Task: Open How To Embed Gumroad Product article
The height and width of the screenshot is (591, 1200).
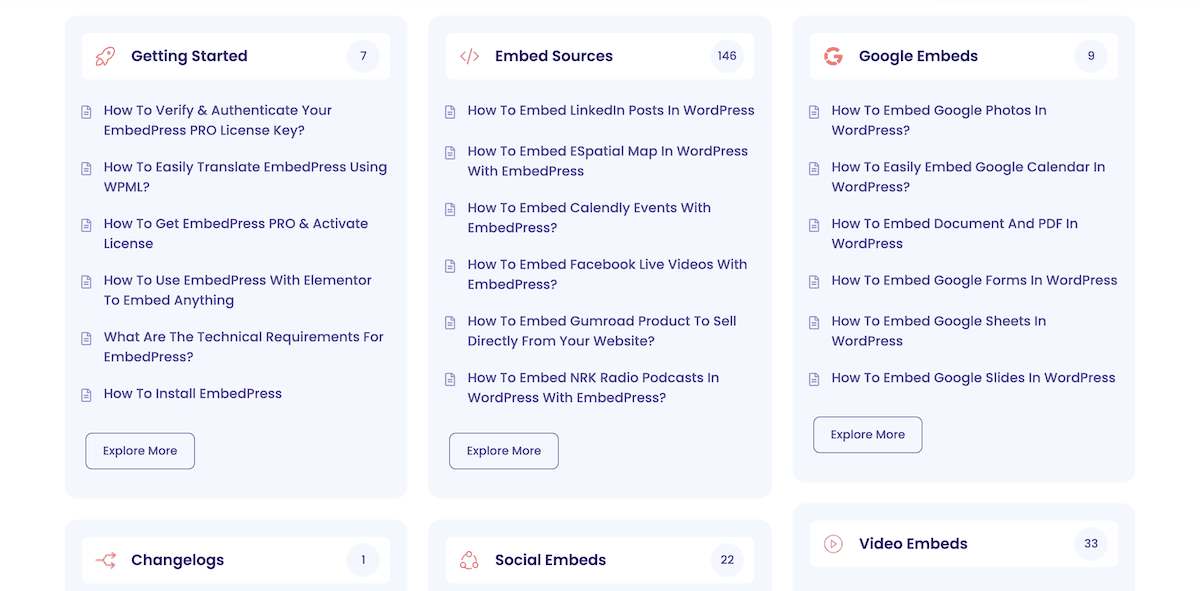Action: 602,331
